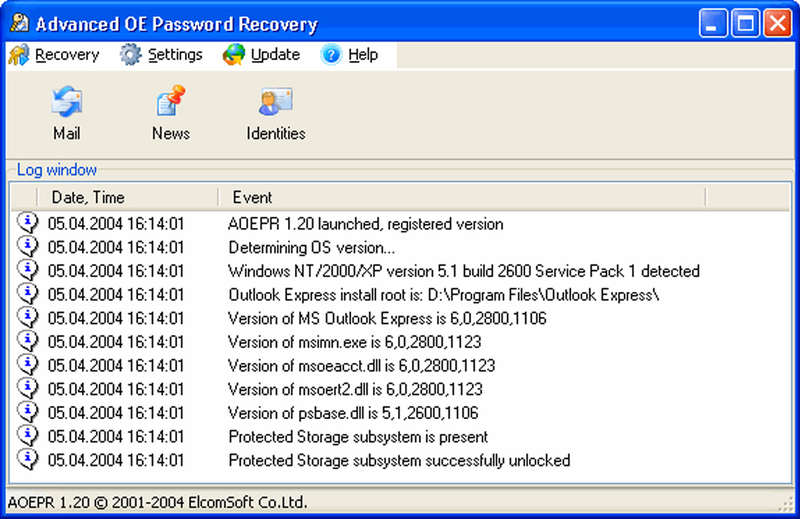Image resolution: width=800 pixels, height=519 pixels.
Task: Click the Event column header
Action: (x=462, y=197)
